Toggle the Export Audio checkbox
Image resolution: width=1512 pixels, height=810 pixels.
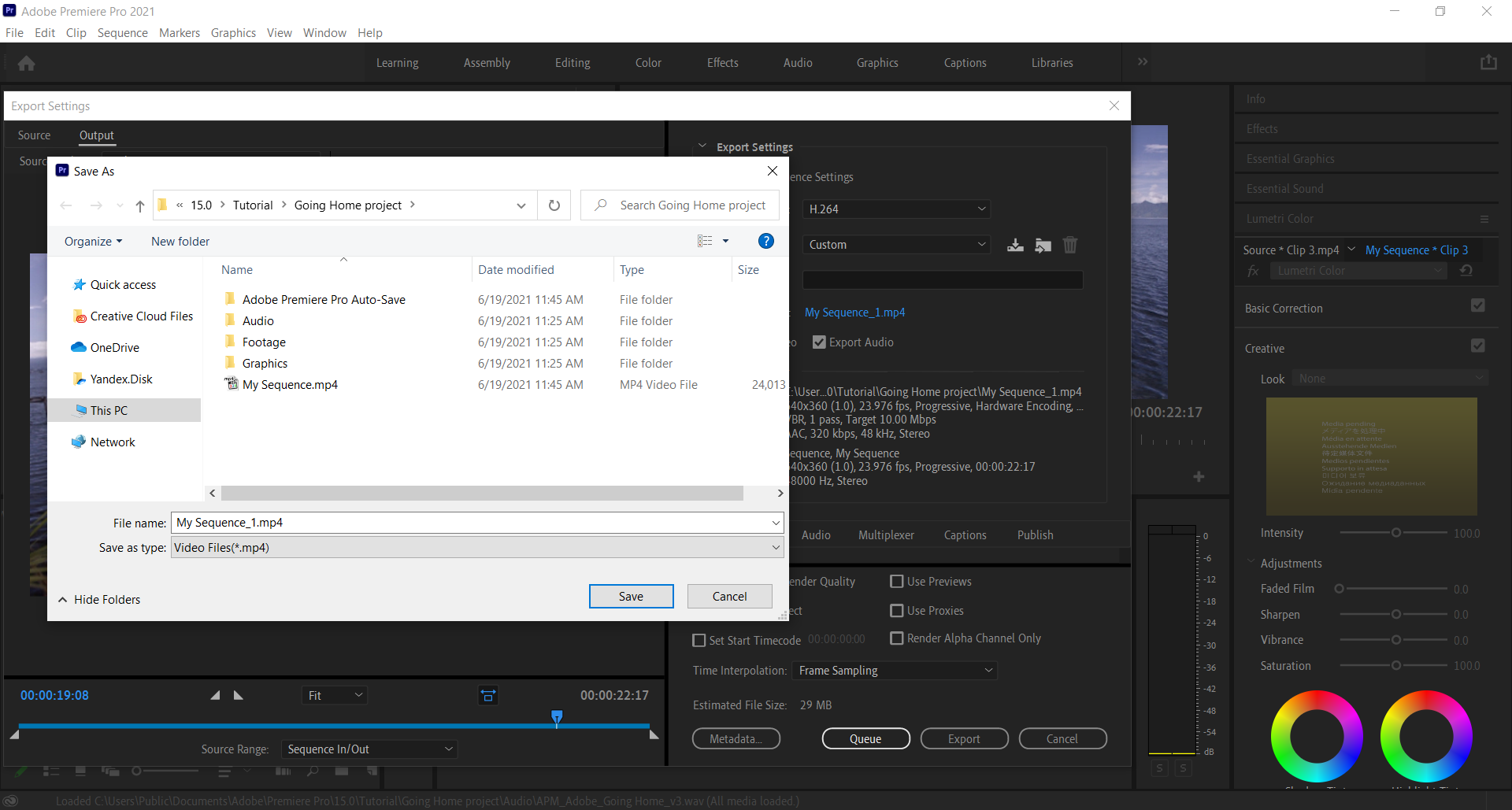819,342
